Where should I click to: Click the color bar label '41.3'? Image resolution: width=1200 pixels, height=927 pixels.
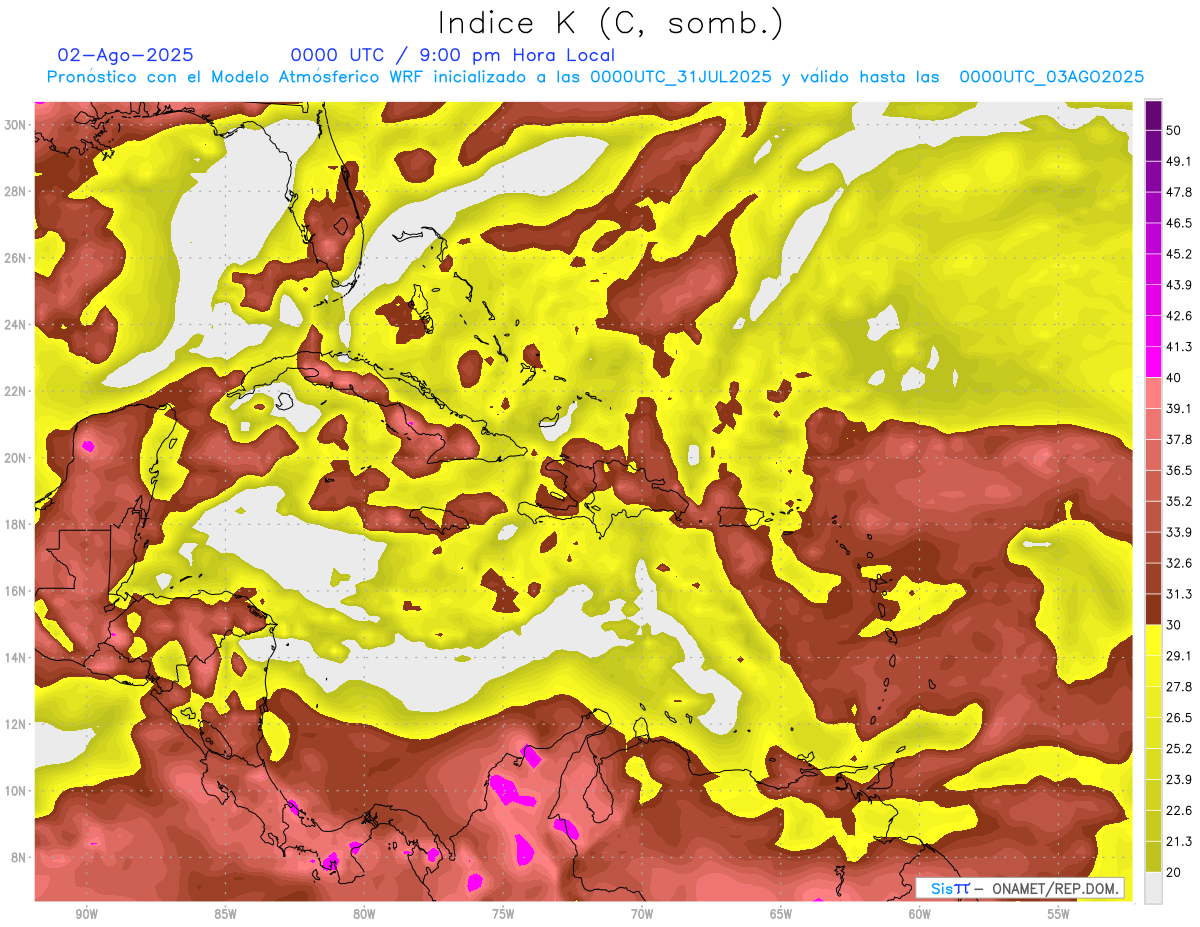1178,347
